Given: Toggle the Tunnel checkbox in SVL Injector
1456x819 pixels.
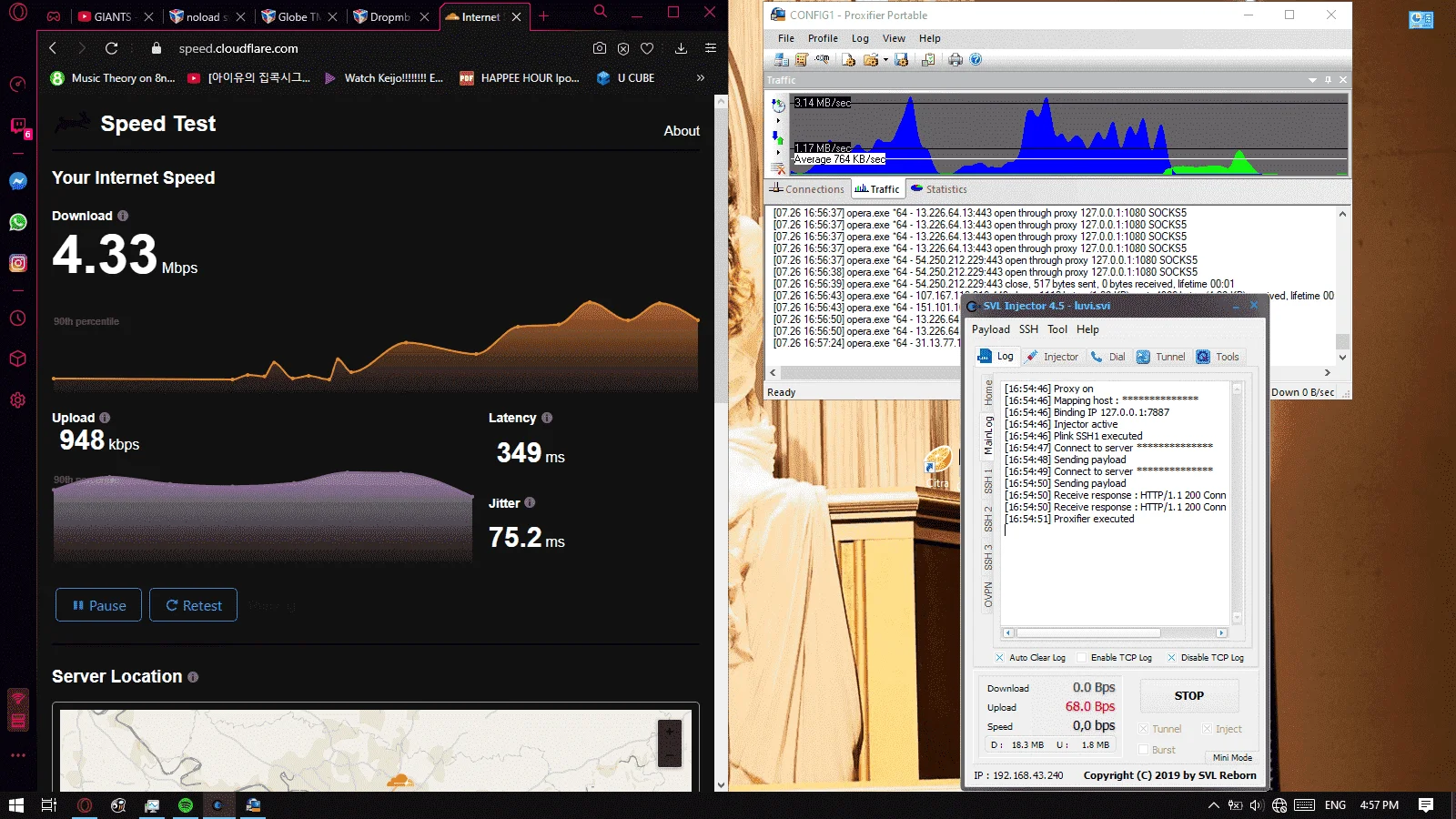Looking at the screenshot, I should coord(1143,729).
